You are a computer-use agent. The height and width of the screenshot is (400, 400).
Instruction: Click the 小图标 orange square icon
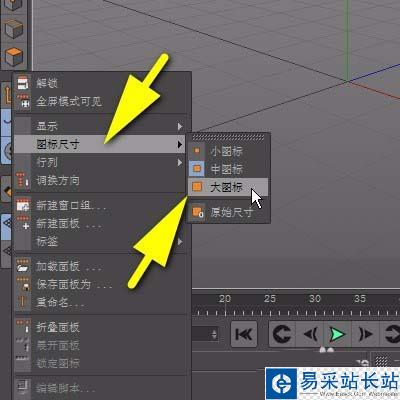(x=197, y=151)
